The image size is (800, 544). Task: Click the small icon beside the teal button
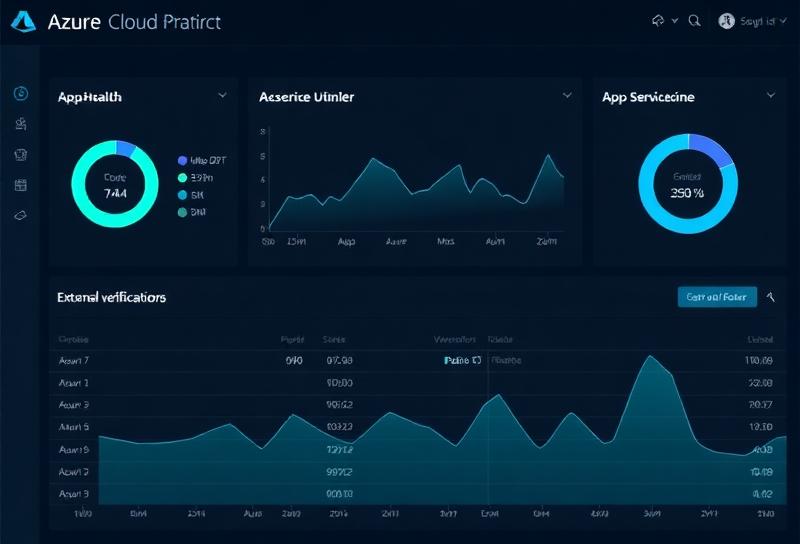(x=770, y=297)
